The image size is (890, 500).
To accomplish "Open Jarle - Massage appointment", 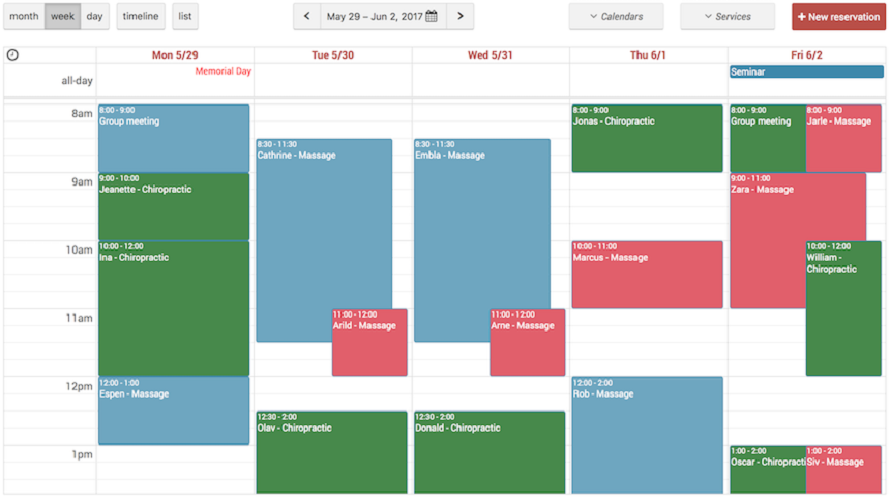I will [x=843, y=138].
